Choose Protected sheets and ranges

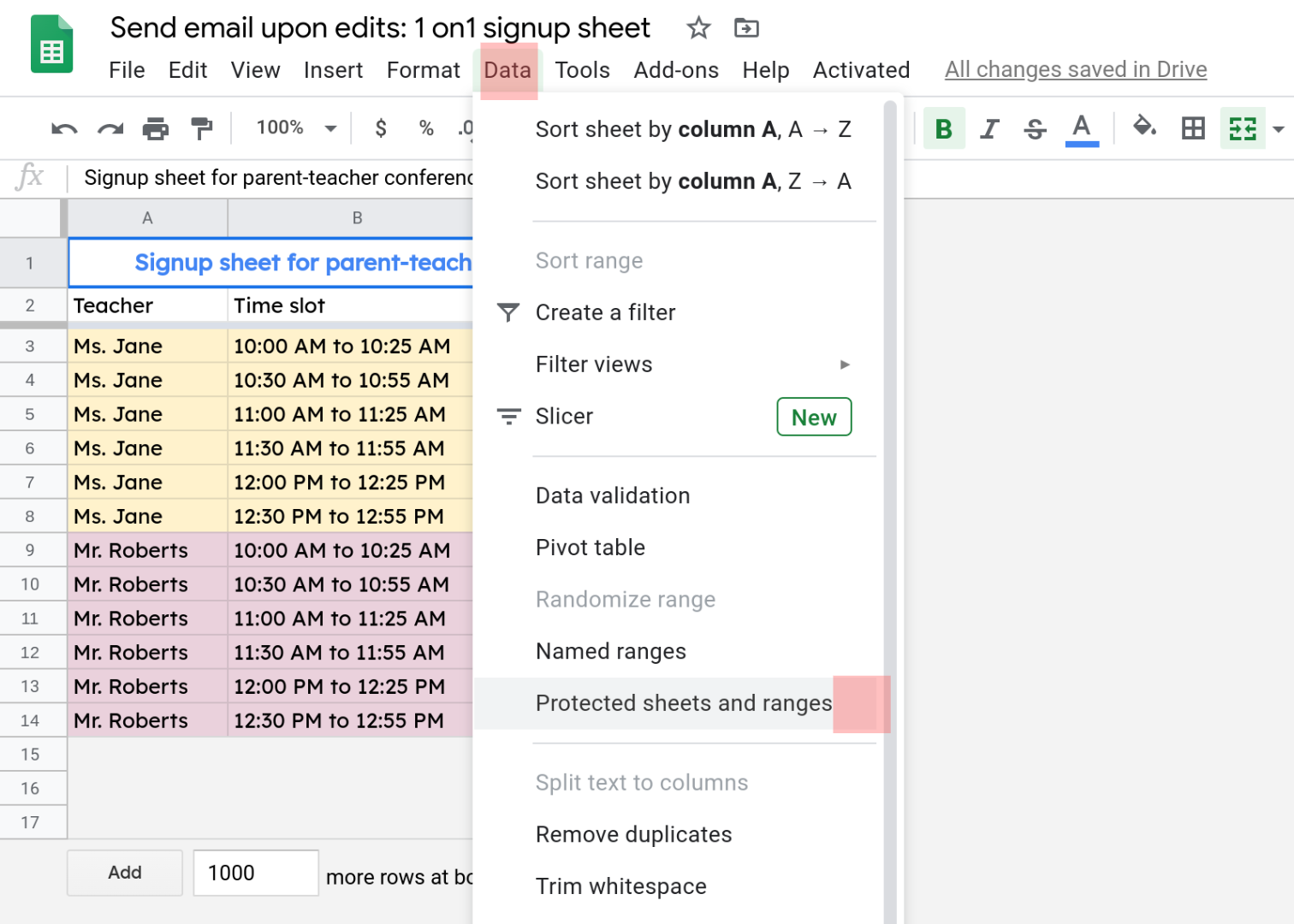coord(679,703)
